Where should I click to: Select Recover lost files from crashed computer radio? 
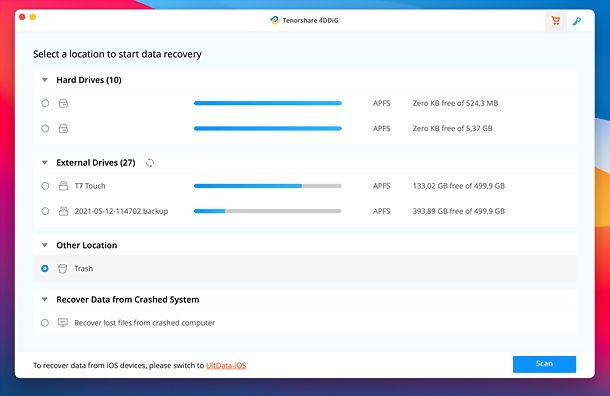[45, 323]
